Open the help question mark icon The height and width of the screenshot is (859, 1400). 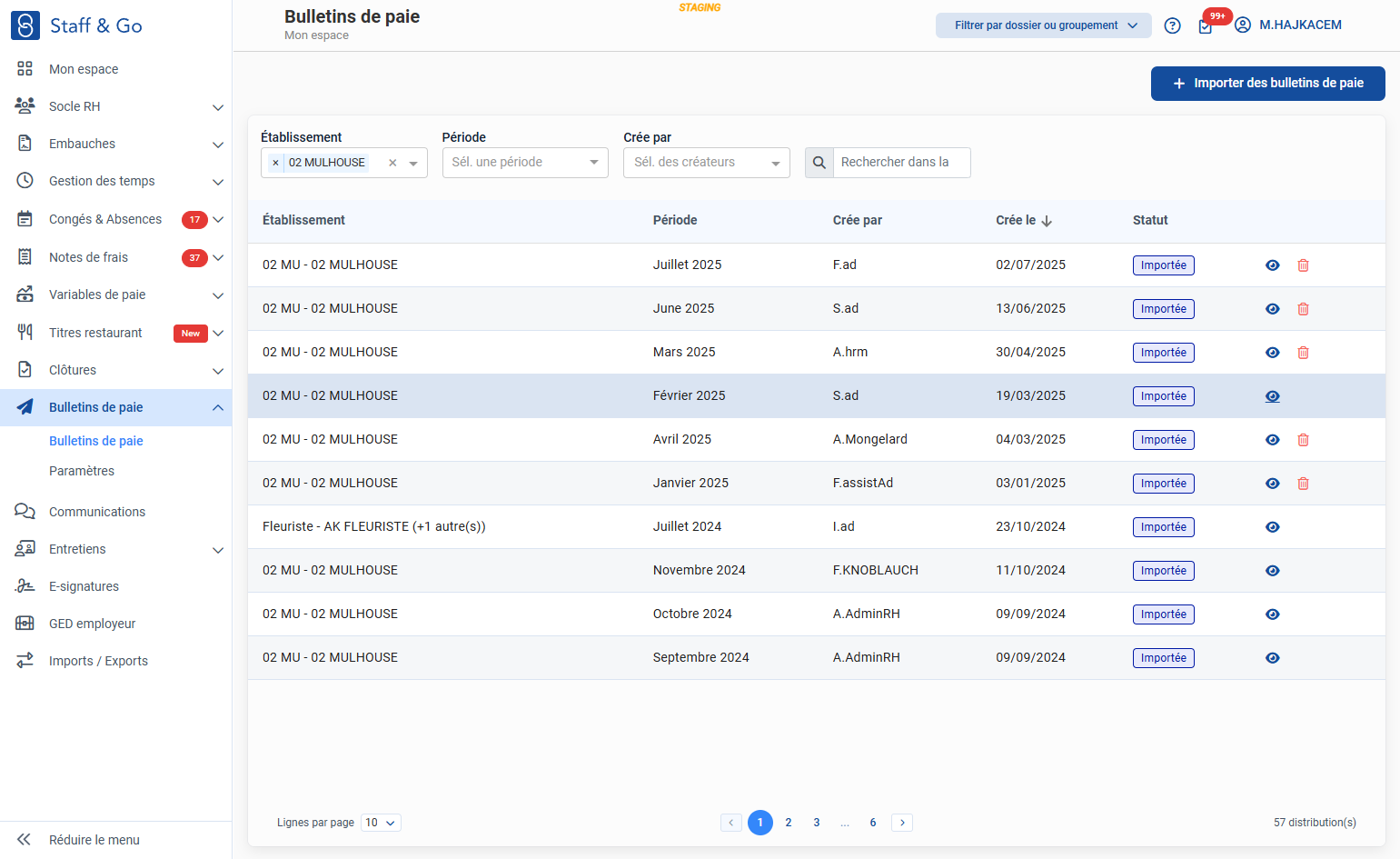pos(1173,25)
